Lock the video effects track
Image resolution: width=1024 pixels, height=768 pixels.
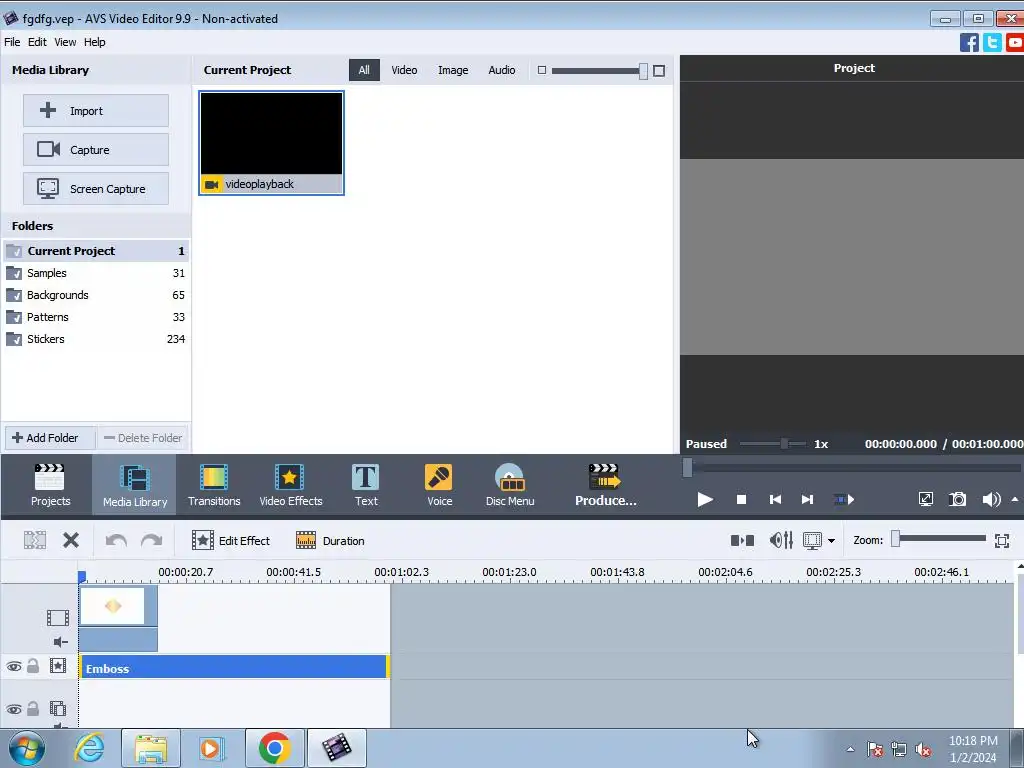(33, 665)
